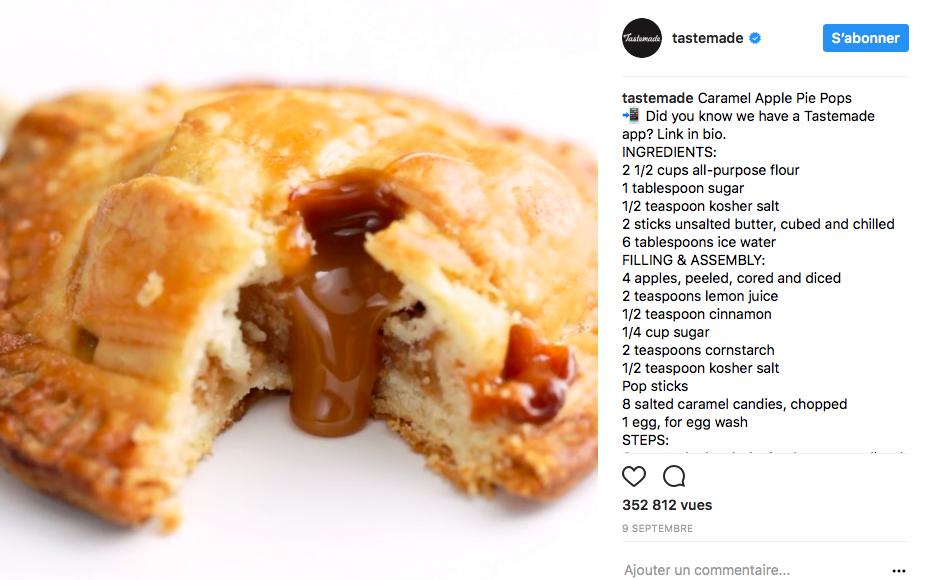This screenshot has height=580, width=932.
Task: View the 352 812 vues count
Action: [667, 505]
